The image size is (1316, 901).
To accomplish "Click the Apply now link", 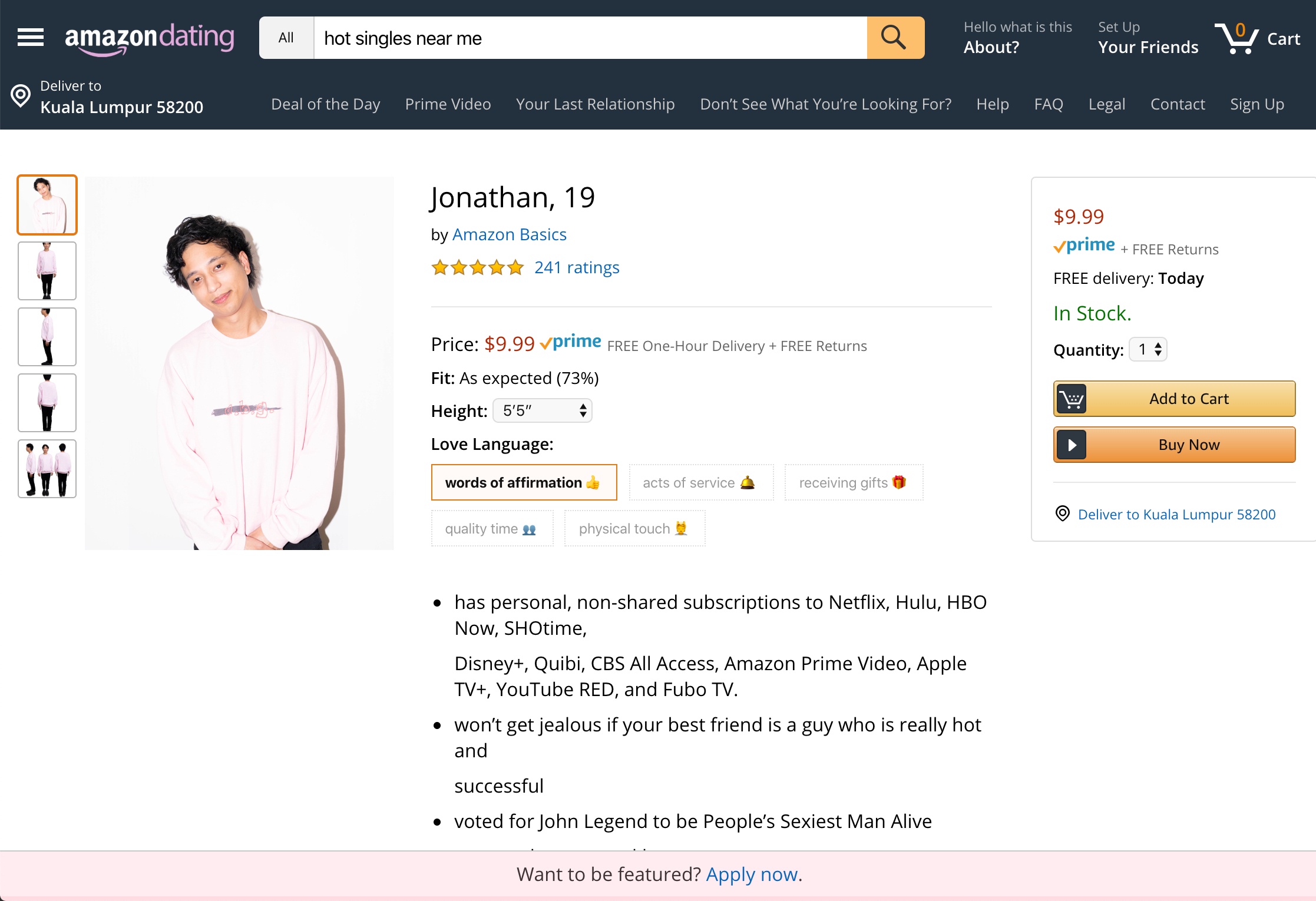I will 752,874.
